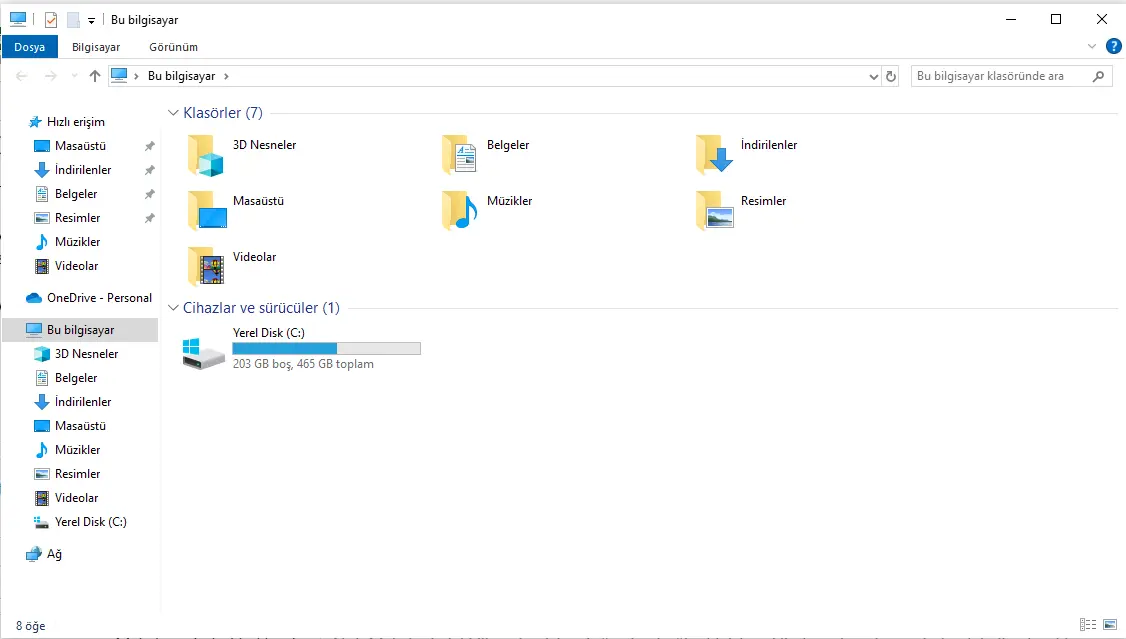Click the New folder icon in title bar
The width and height of the screenshot is (1126, 639).
[73, 20]
